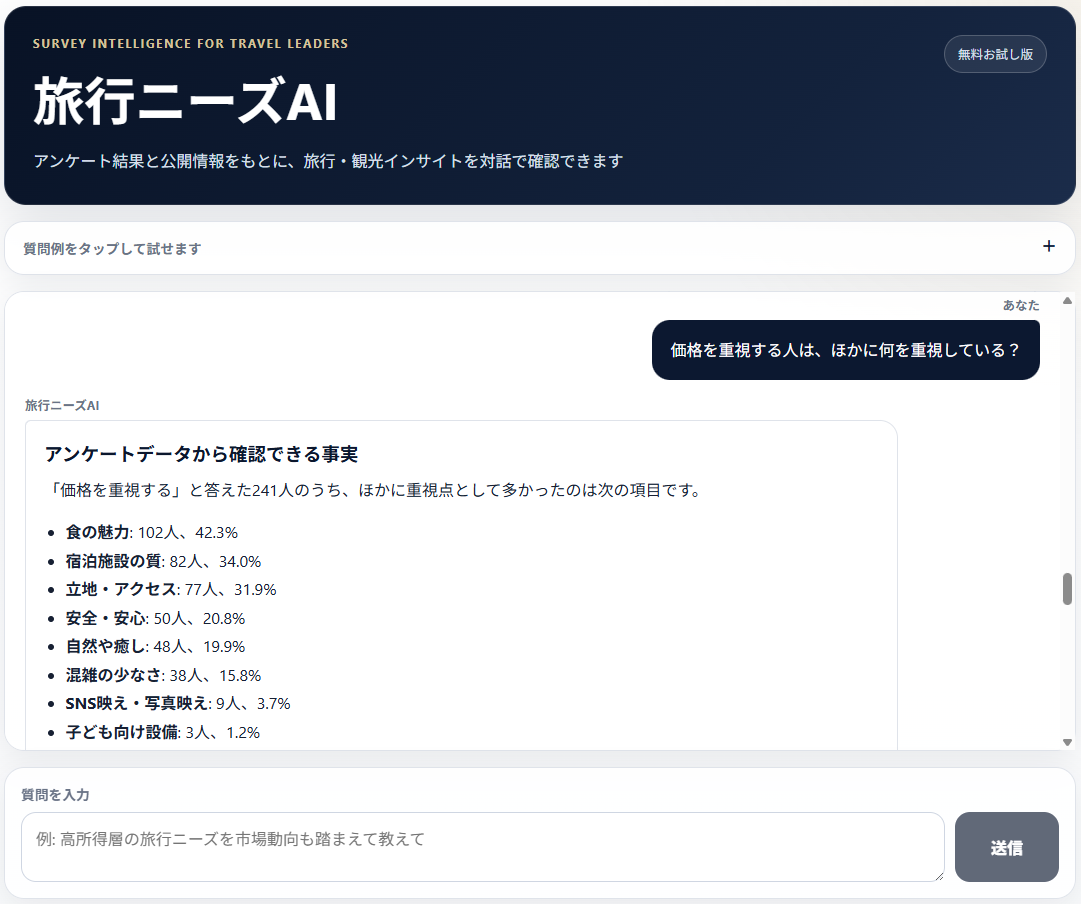This screenshot has width=1081, height=904.
Task: Click the chat scrollbar down arrow
Action: [1067, 743]
